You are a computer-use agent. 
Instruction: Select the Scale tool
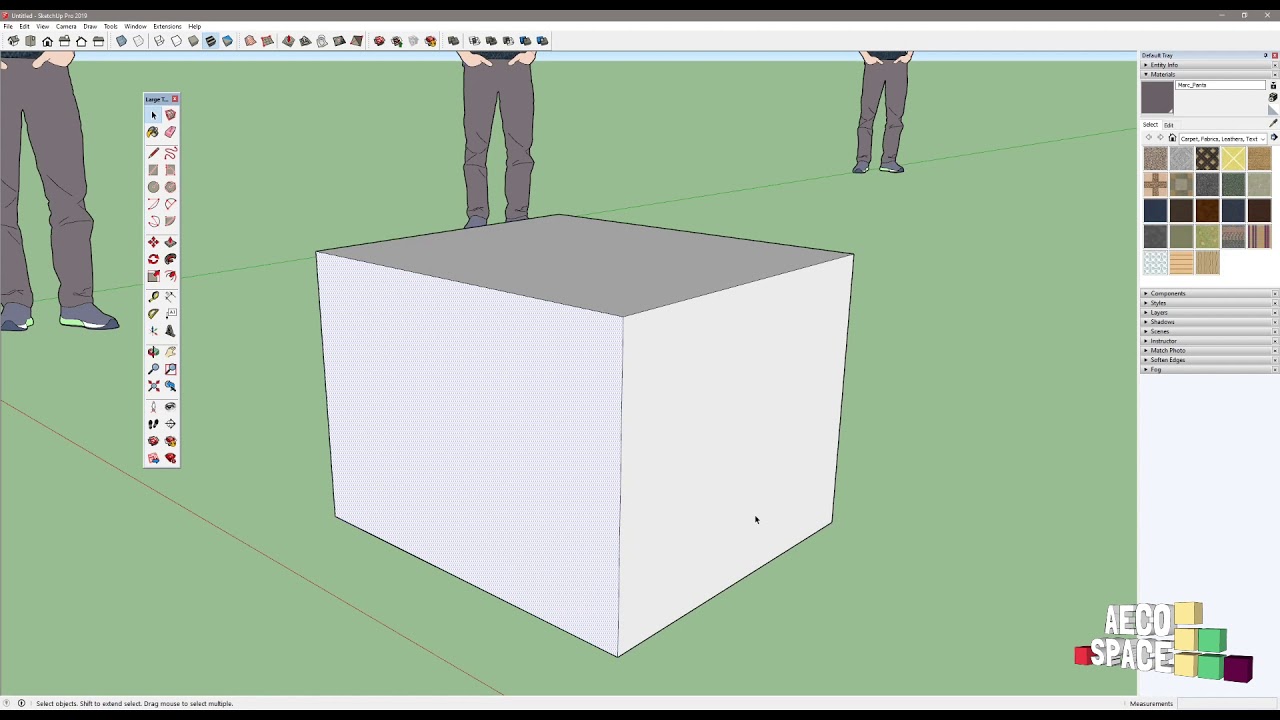[153, 276]
